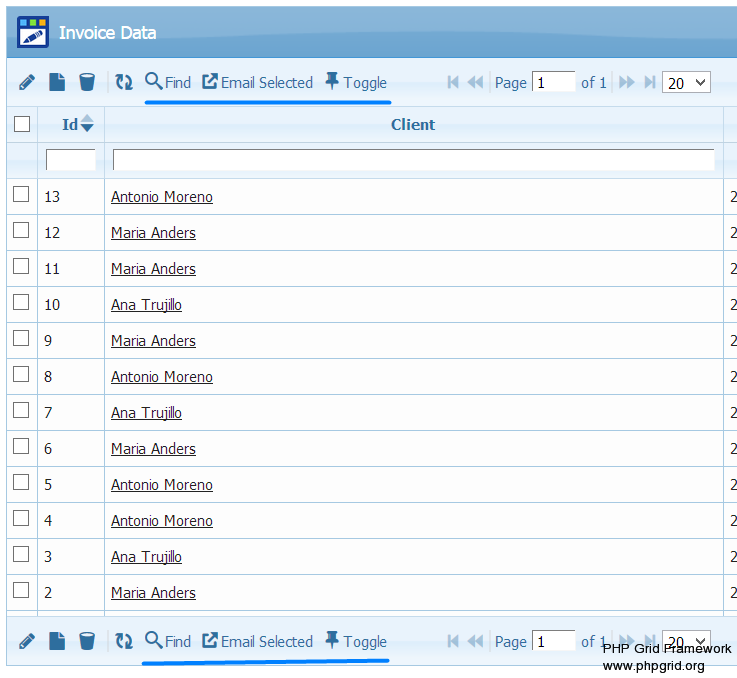The height and width of the screenshot is (678, 737).
Task: Click the refresh icon in bottom toolbar
Action: coord(124,641)
